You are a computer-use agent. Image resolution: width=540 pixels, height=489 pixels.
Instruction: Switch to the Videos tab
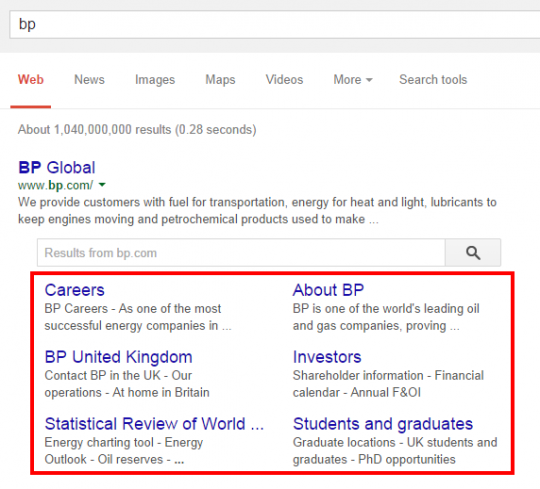tap(284, 80)
